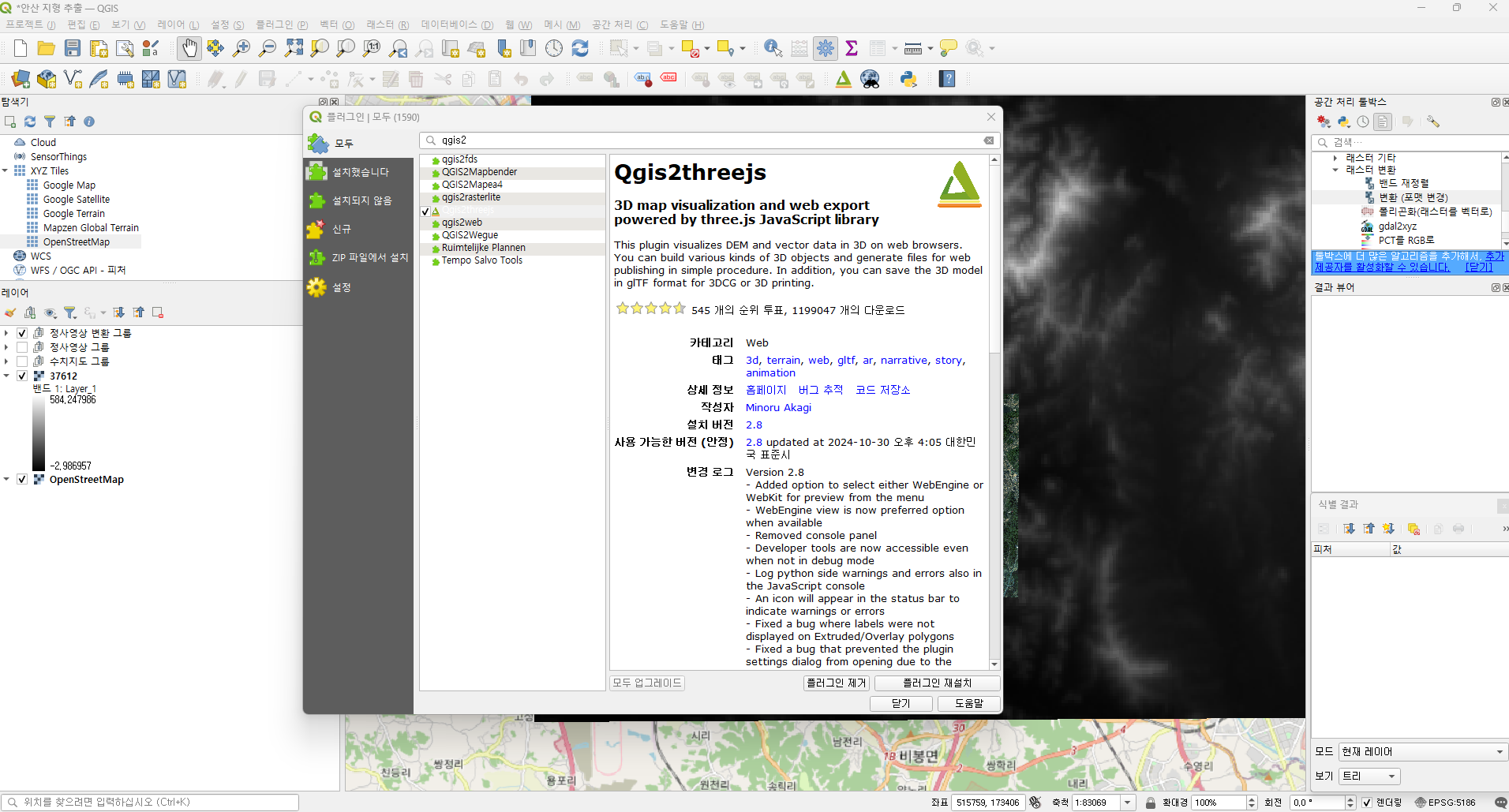This screenshot has width=1509, height=812.
Task: Click the add group icon in Layers panel
Action: click(x=30, y=312)
